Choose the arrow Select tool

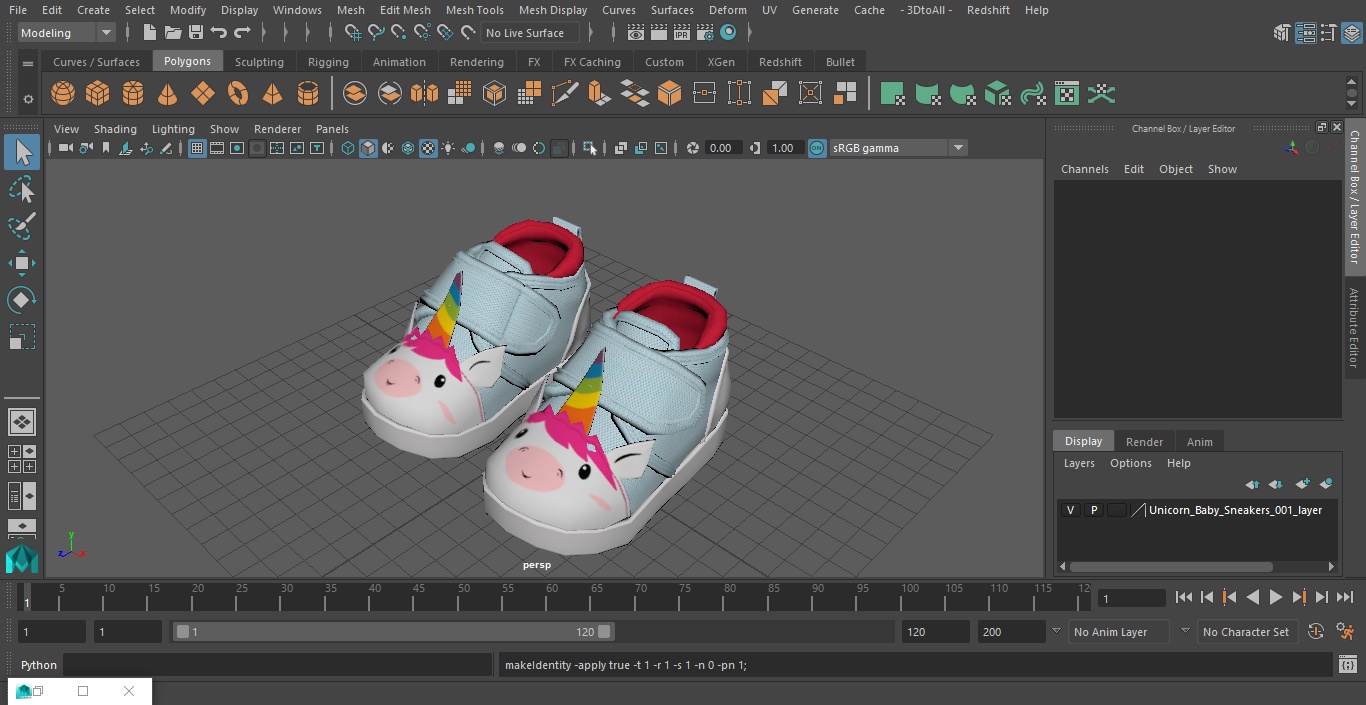(22, 152)
